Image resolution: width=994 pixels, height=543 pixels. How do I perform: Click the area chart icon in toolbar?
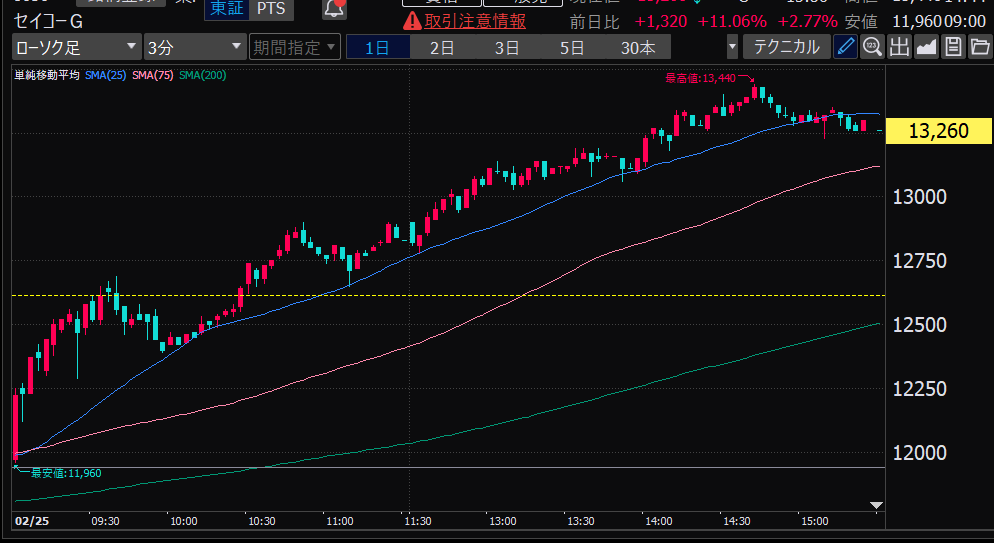[926, 46]
